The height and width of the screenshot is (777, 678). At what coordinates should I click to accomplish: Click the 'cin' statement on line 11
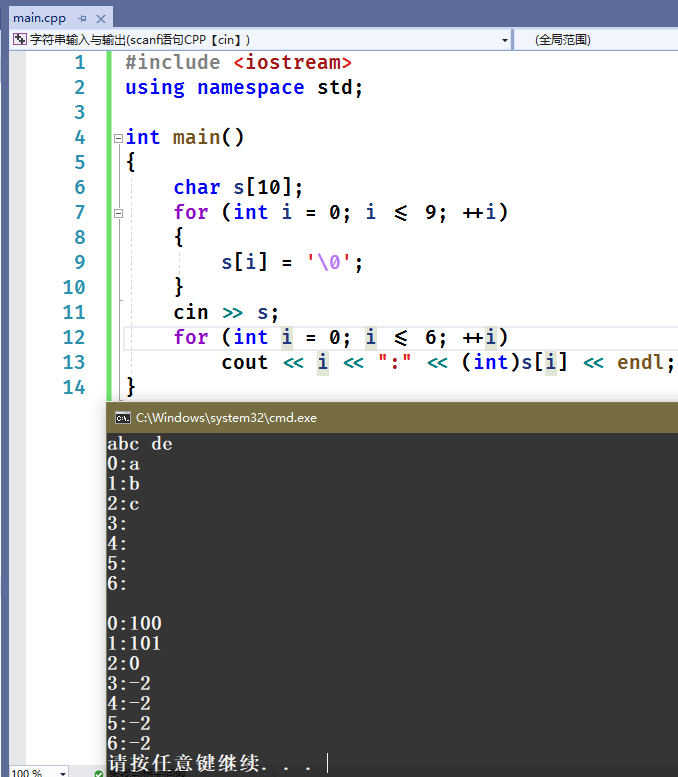(191, 312)
